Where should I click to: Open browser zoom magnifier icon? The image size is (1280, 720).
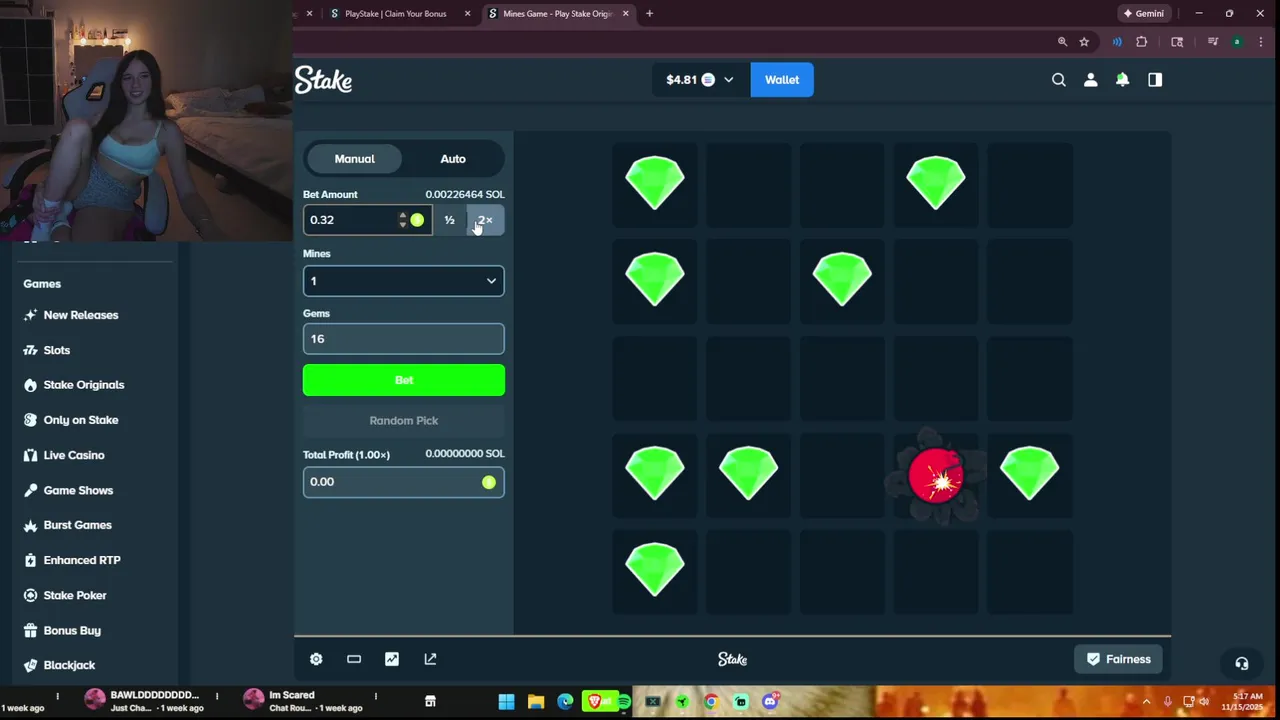1062,42
